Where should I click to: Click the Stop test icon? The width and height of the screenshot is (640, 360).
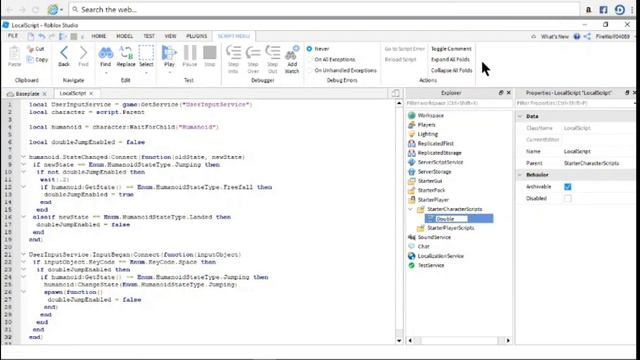209,53
